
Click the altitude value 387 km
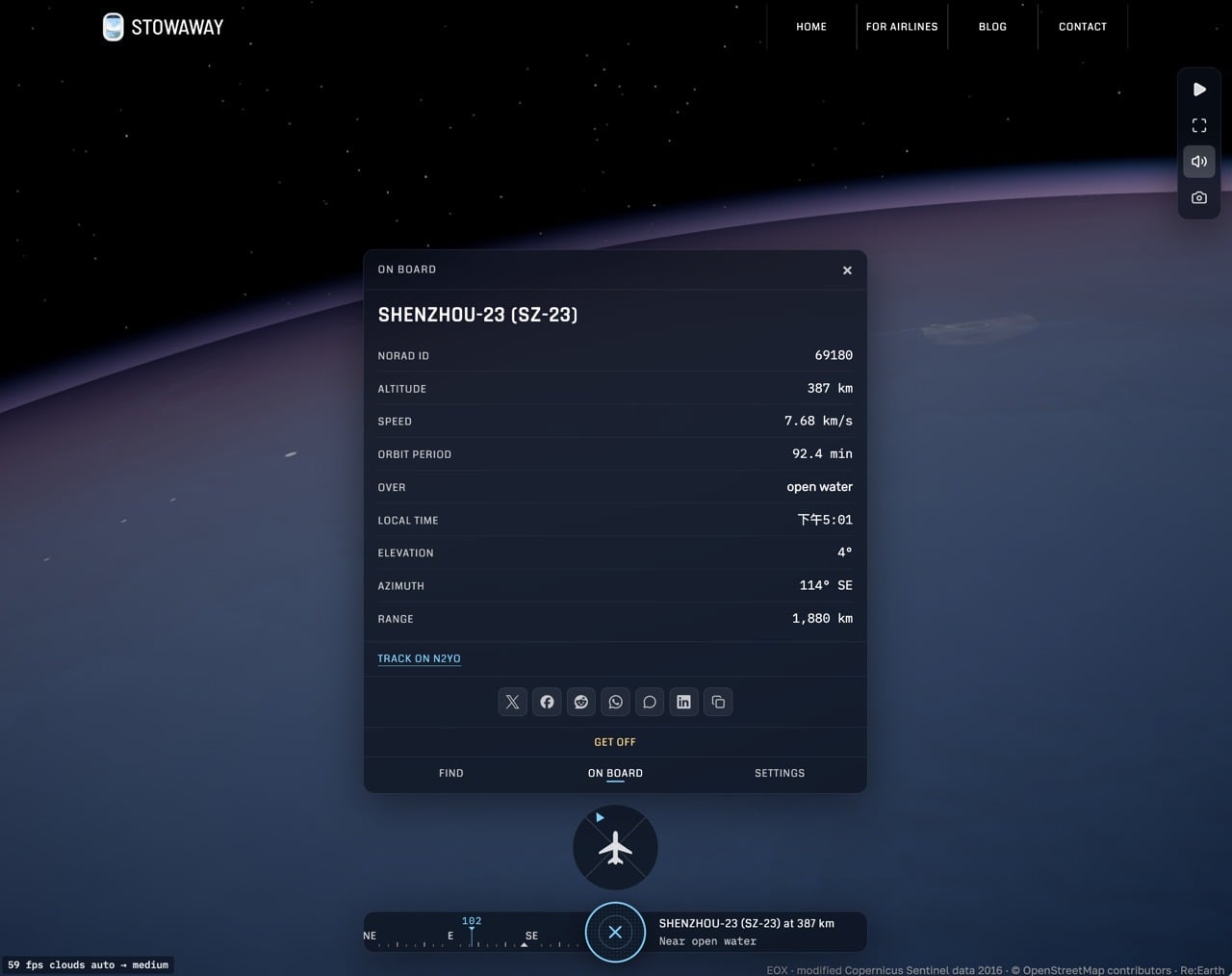830,388
